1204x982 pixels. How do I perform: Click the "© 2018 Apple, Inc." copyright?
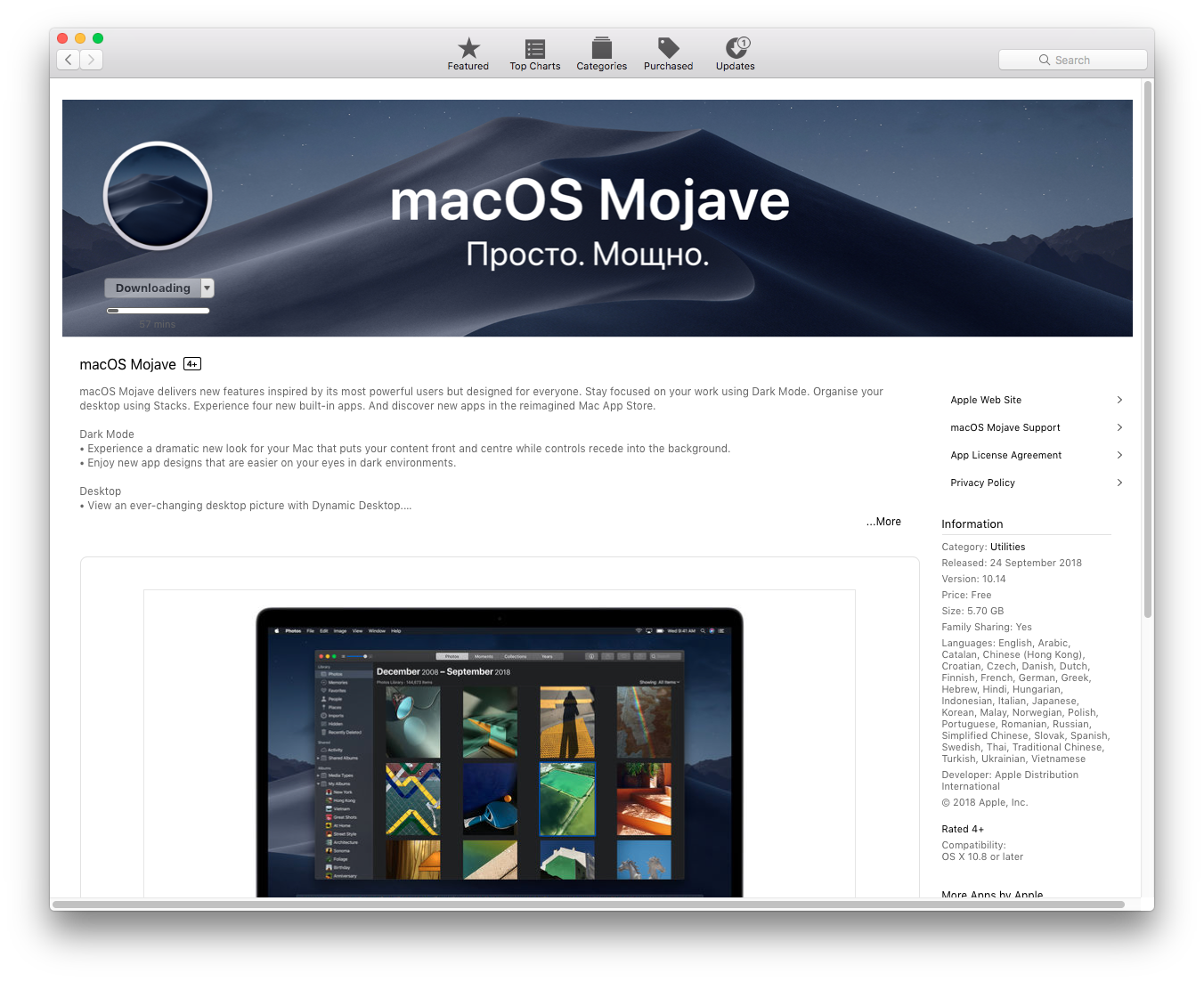pos(985,802)
